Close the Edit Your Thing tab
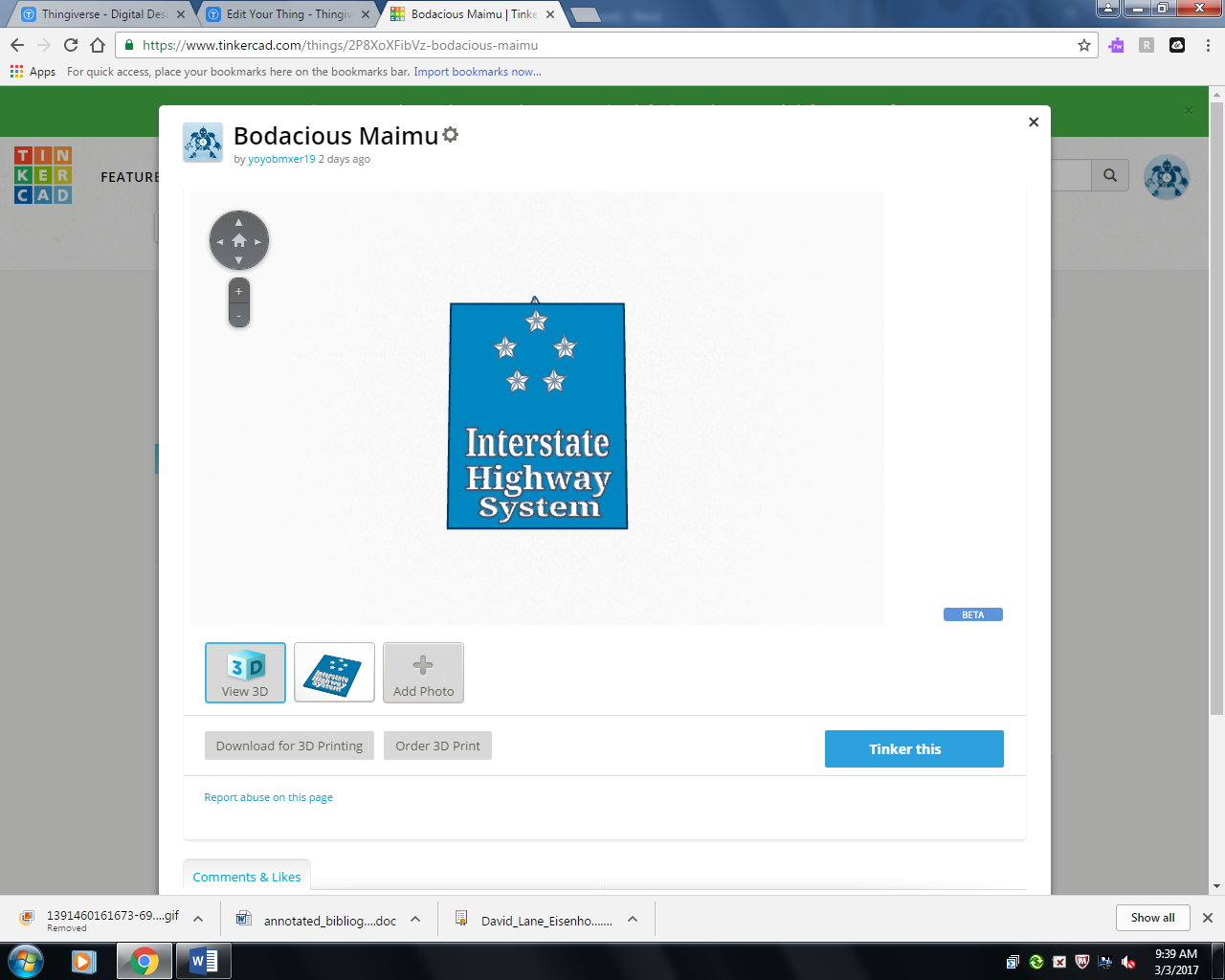 366,14
